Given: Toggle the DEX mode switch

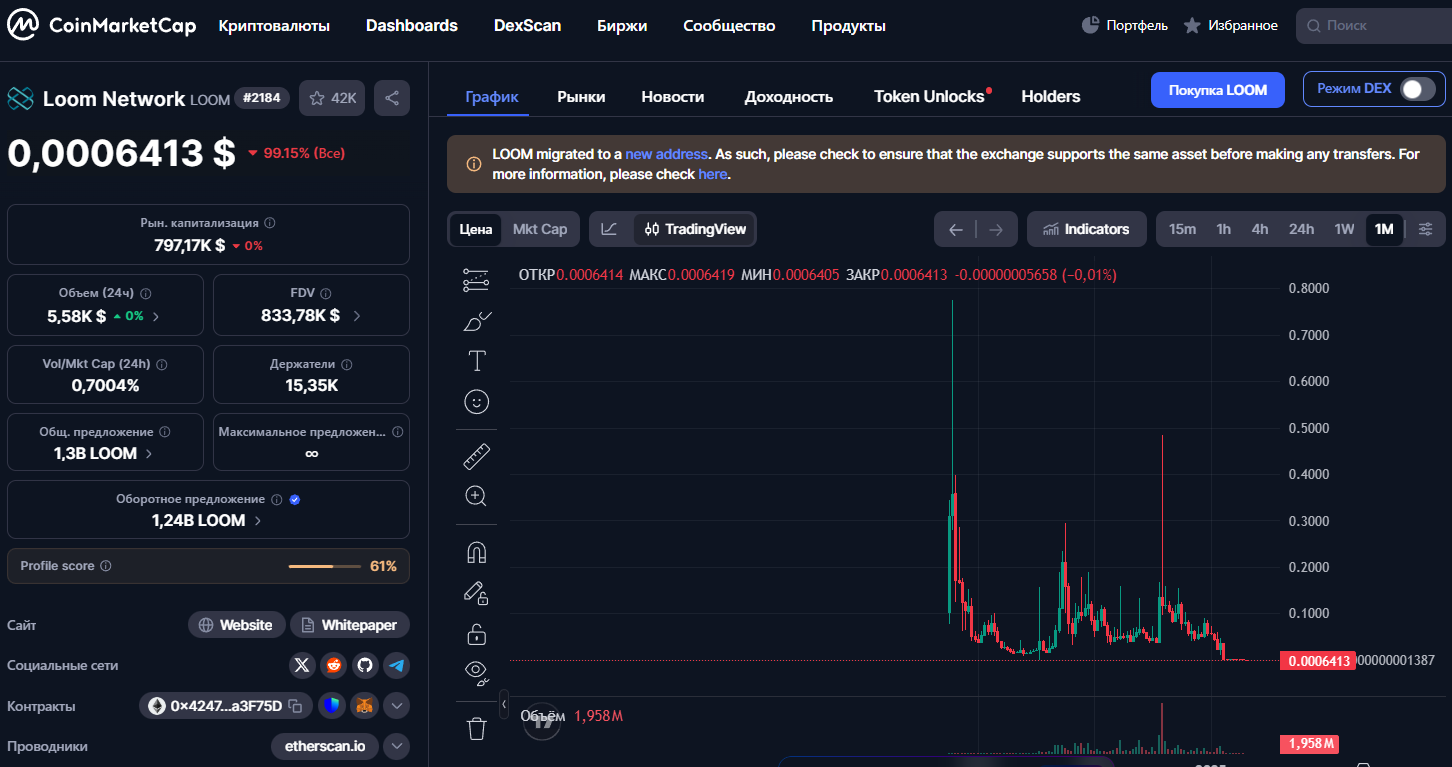Looking at the screenshot, I should click(x=1416, y=89).
